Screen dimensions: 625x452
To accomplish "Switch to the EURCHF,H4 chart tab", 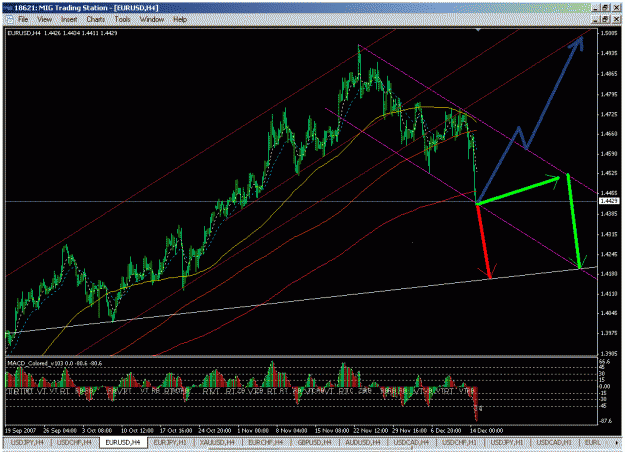I will 266,442.
